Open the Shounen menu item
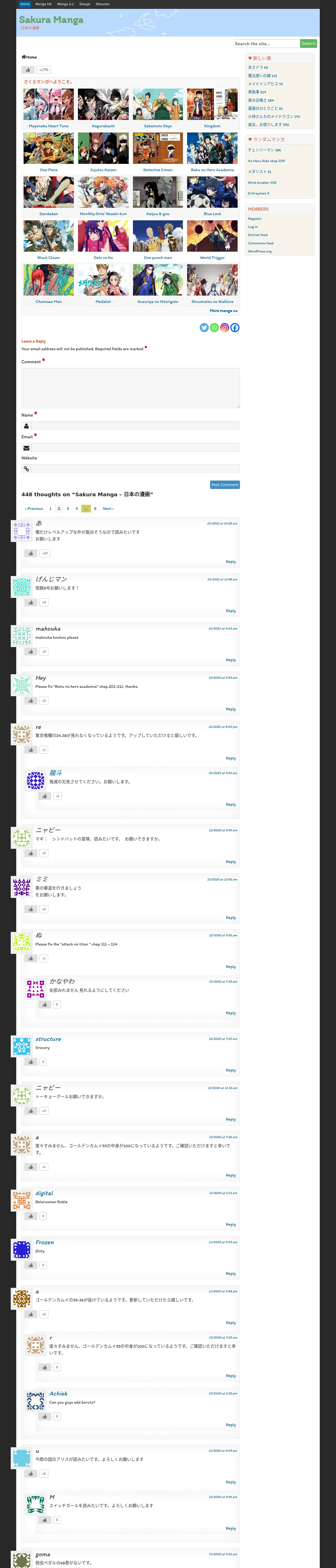 click(102, 4)
